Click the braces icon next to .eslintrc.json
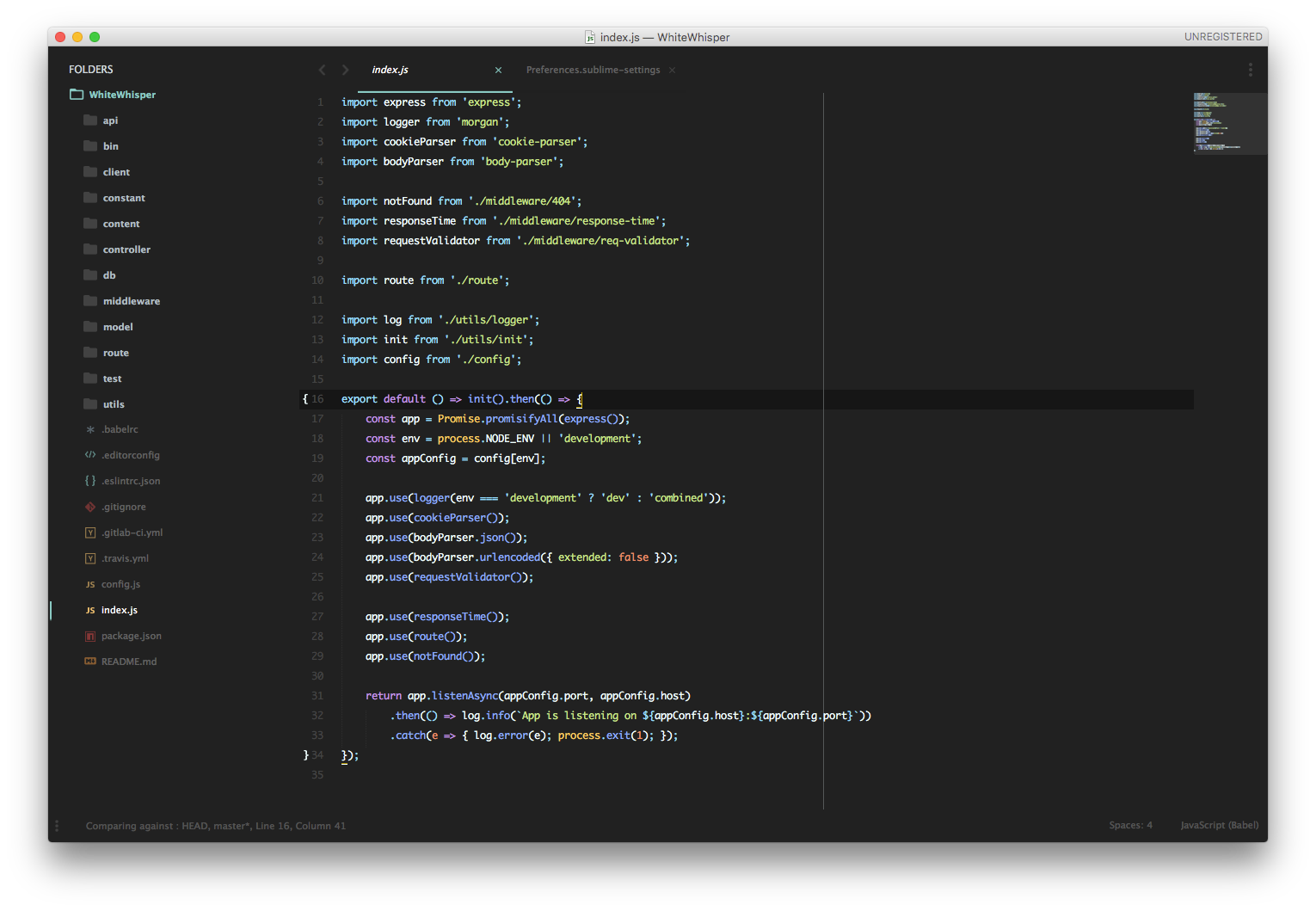This screenshot has width=1316, height=911. point(89,481)
